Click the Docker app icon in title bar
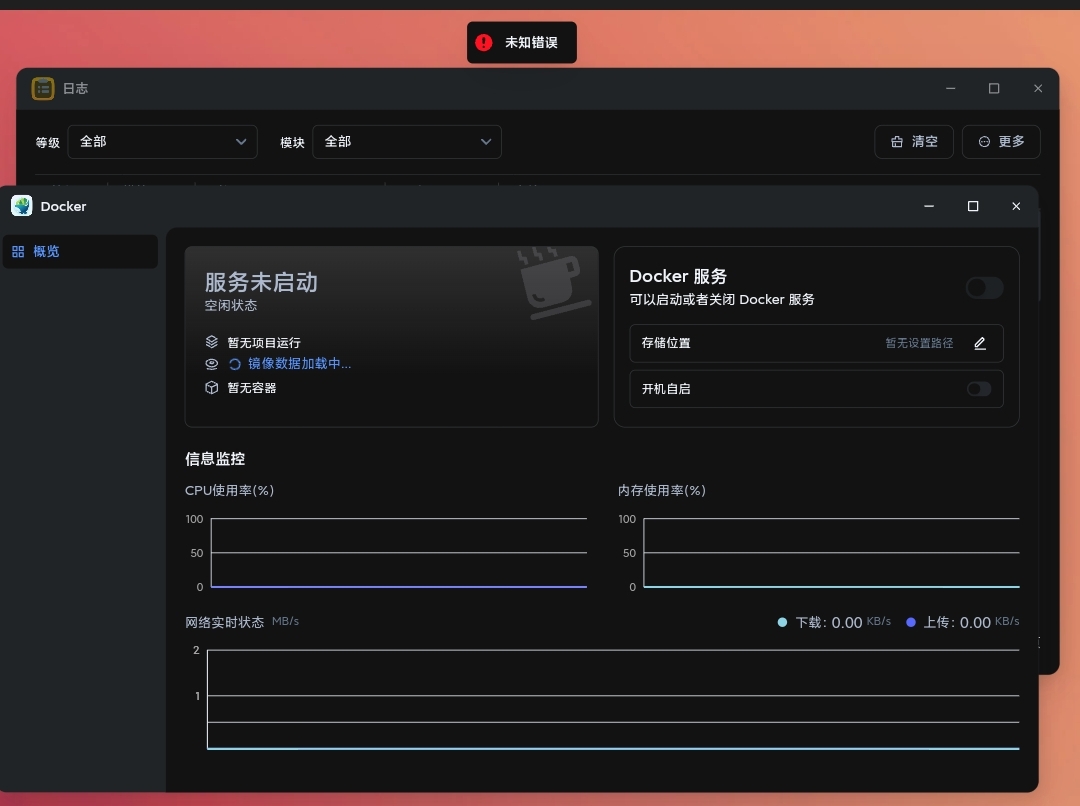Viewport: 1080px width, 806px height. [x=21, y=206]
